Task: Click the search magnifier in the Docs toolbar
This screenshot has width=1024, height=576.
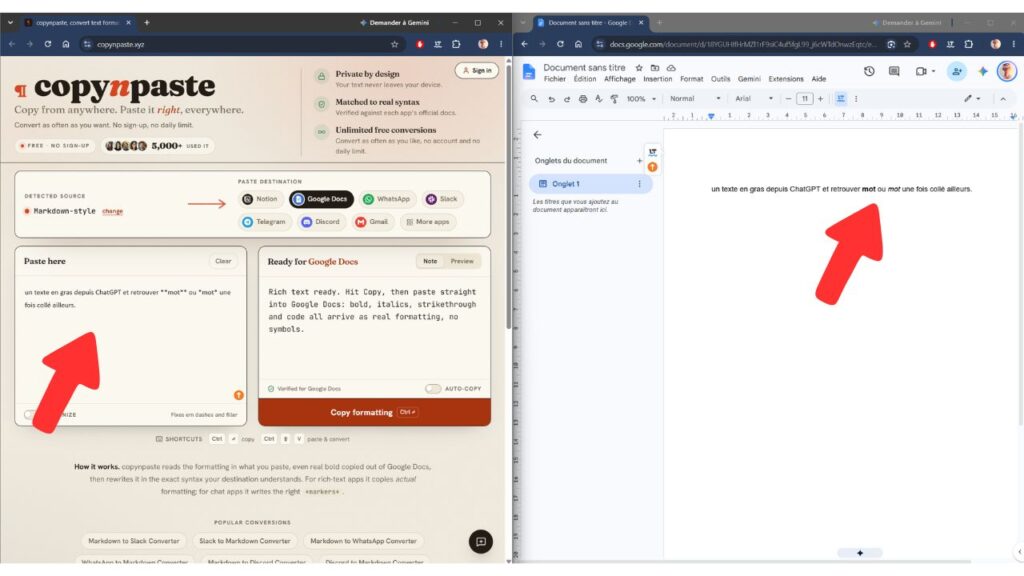Action: click(534, 99)
